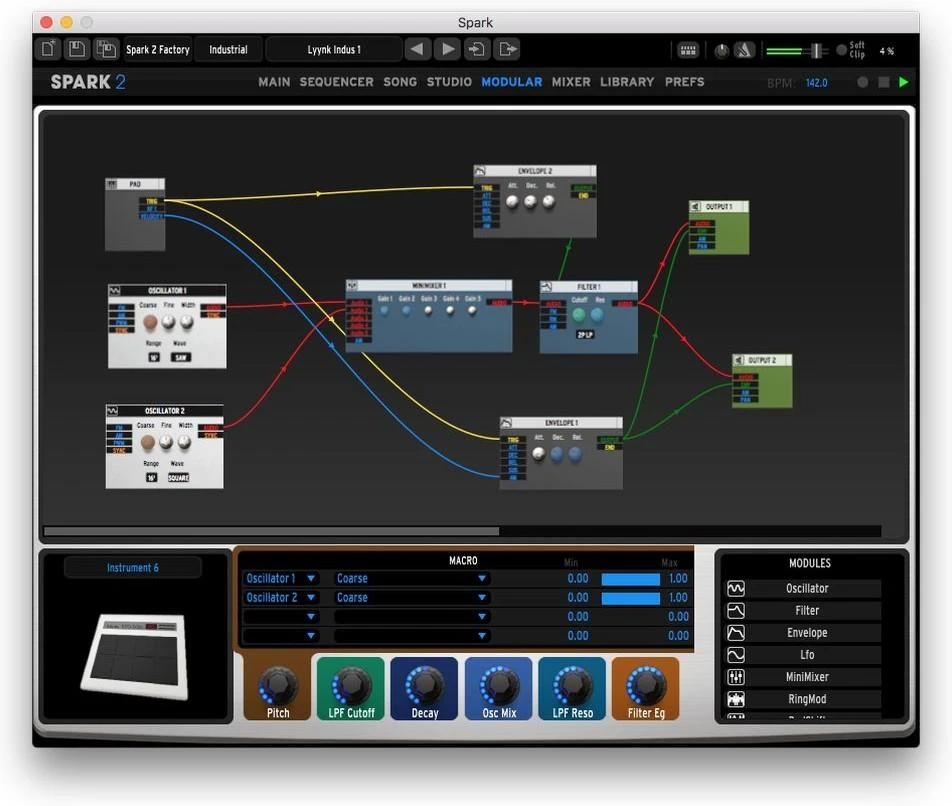Click the Instrument 6 name field
This screenshot has height=806, width=952.
click(x=132, y=567)
